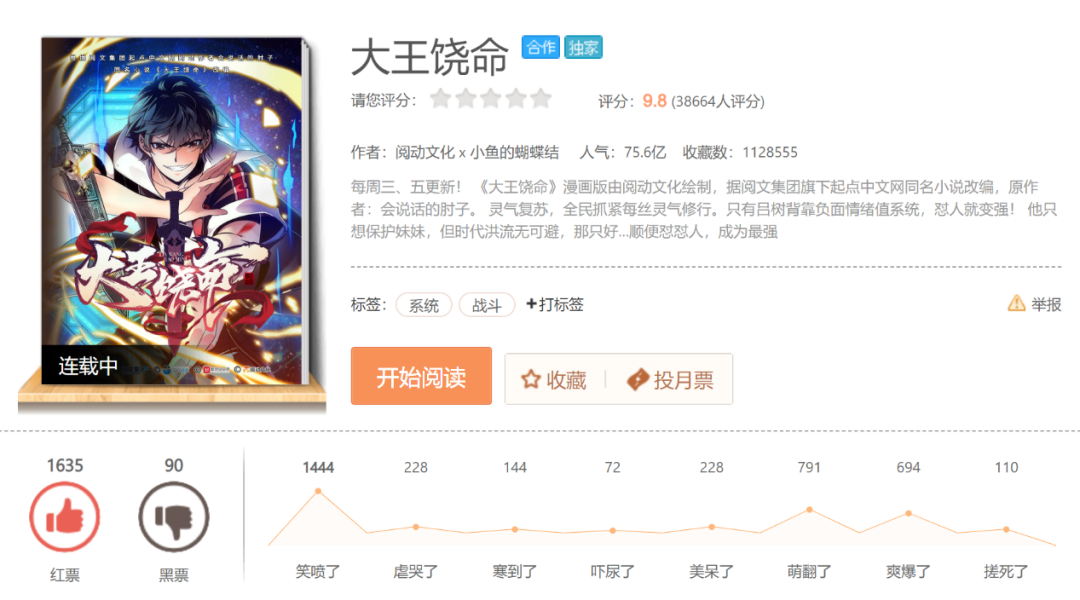Choose the 爽爆了 reaction label
Viewport: 1080px width, 600px height.
[x=908, y=572]
